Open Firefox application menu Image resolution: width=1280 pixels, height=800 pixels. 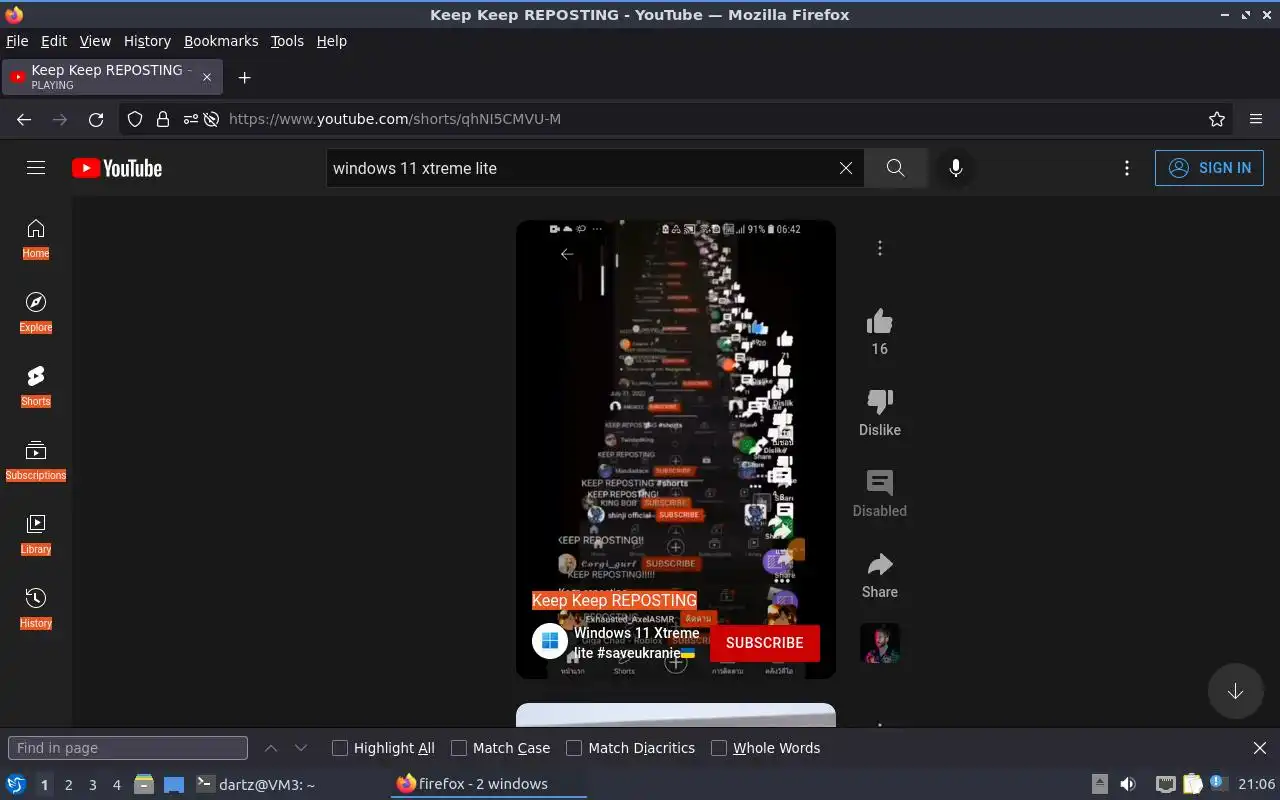1256,119
